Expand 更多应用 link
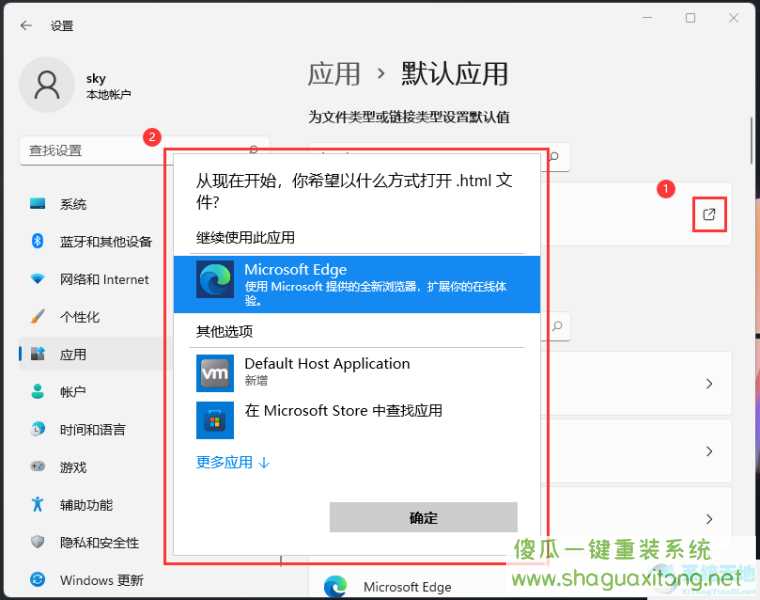This screenshot has width=760, height=600. pyautogui.click(x=232, y=462)
